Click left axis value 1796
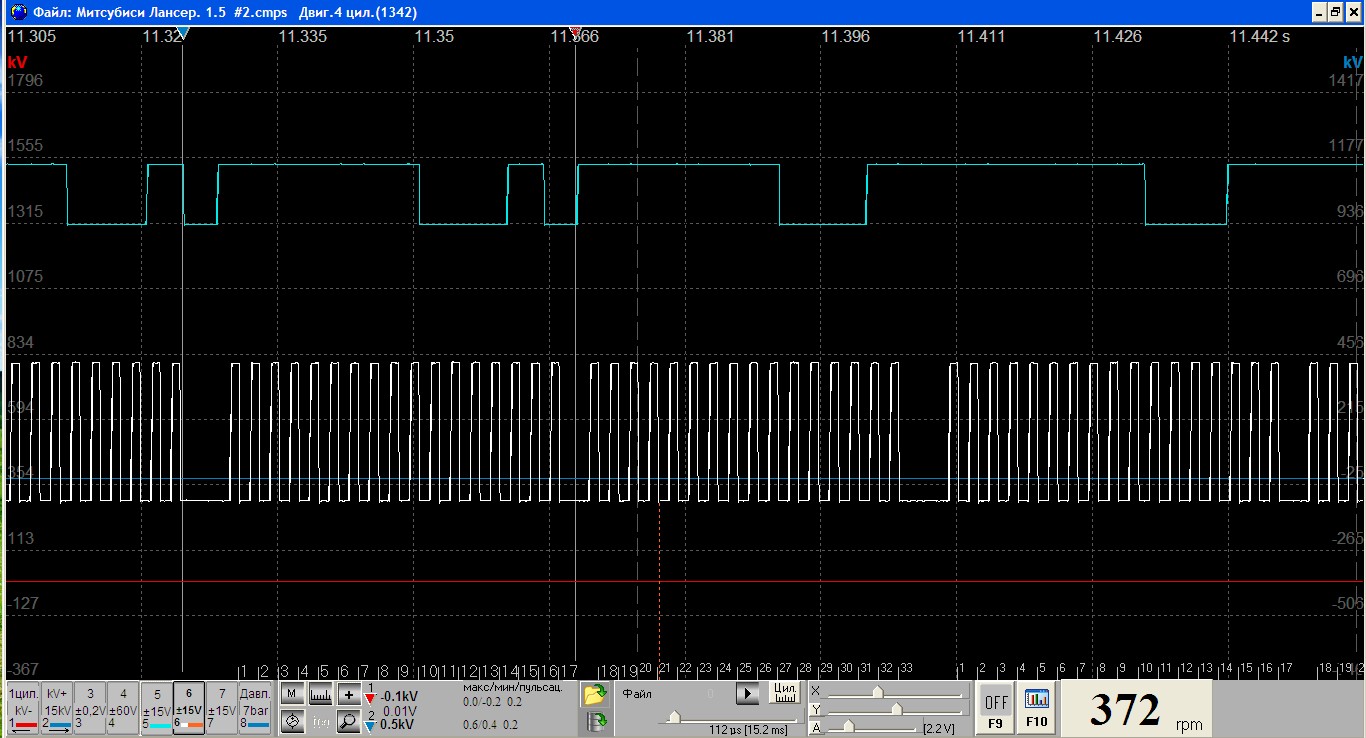This screenshot has width=1366, height=738. pos(25,80)
